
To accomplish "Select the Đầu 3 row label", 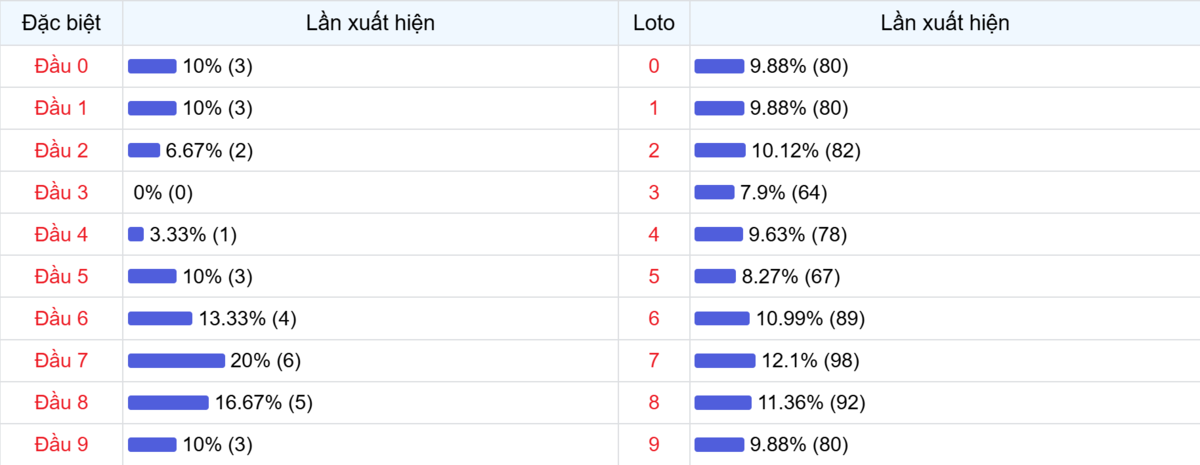I will [61, 192].
